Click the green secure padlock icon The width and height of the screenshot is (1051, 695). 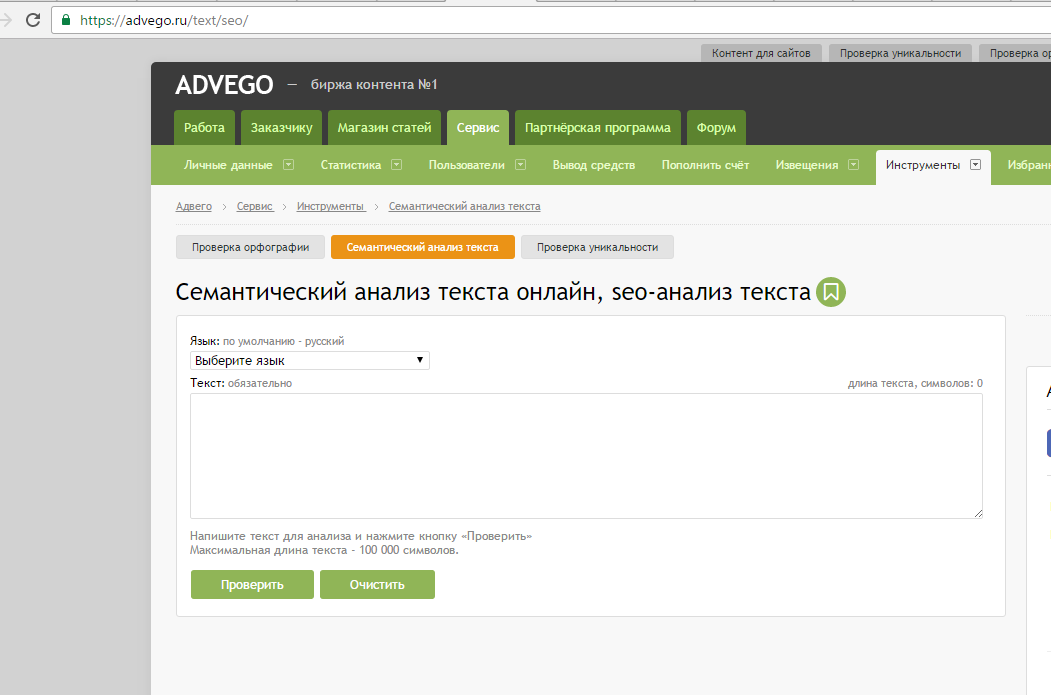[66, 20]
